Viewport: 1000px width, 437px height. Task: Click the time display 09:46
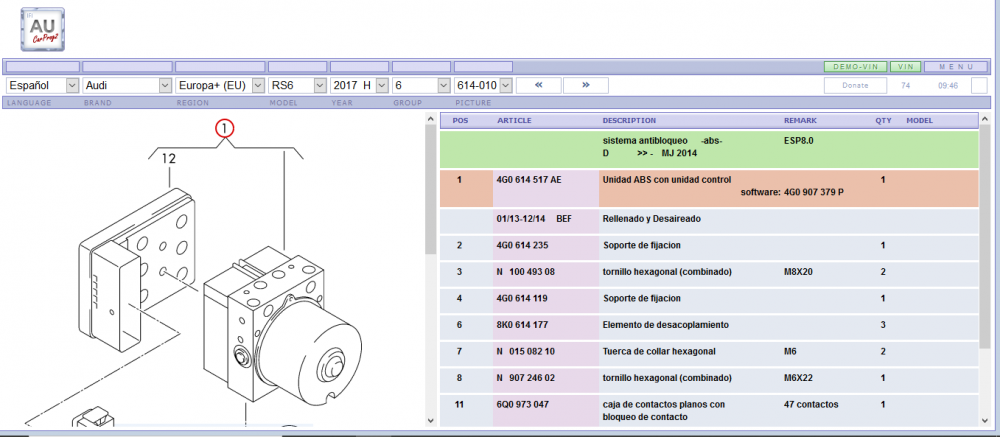click(948, 85)
